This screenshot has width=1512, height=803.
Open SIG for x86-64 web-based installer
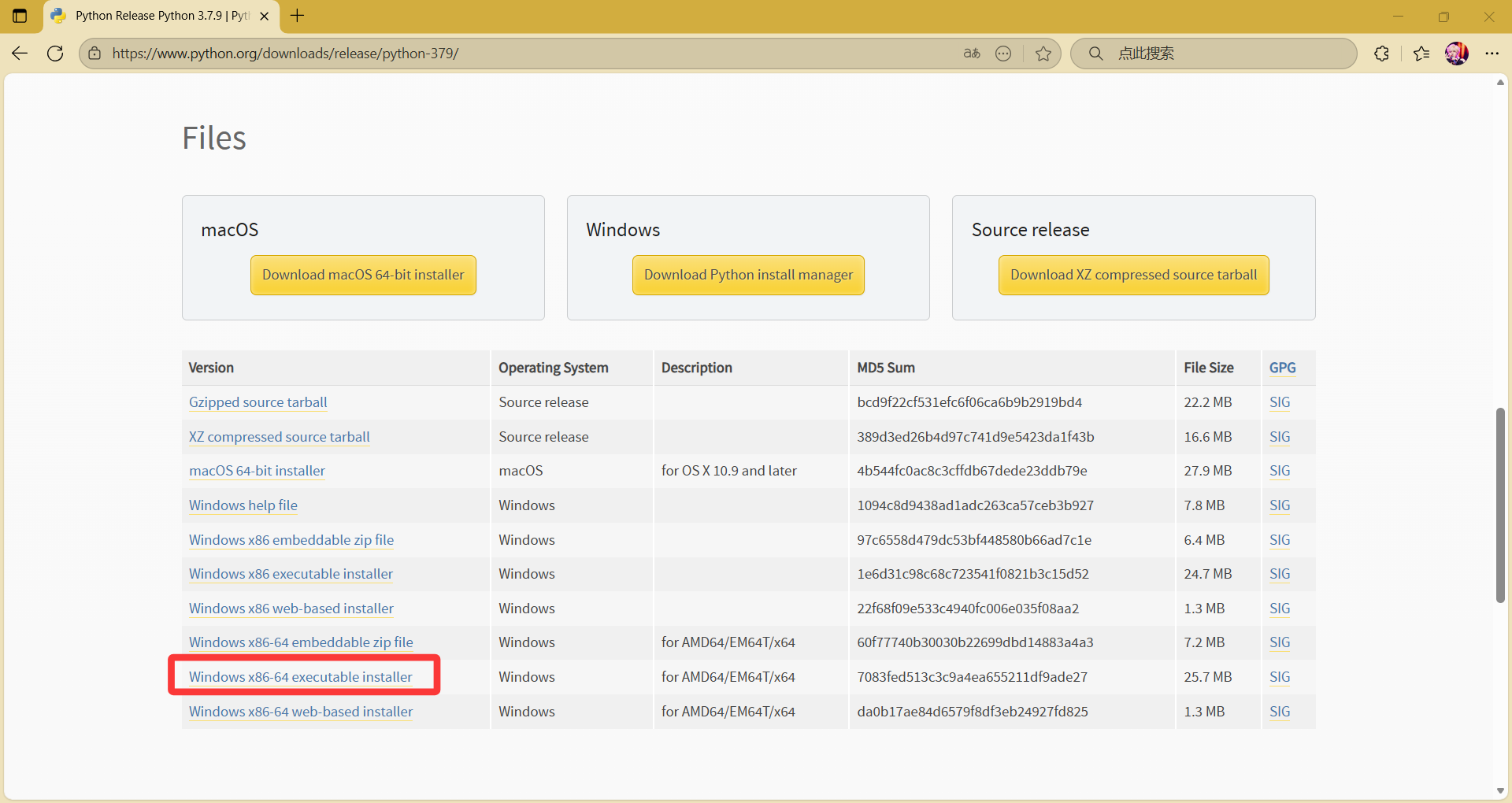pyautogui.click(x=1280, y=712)
